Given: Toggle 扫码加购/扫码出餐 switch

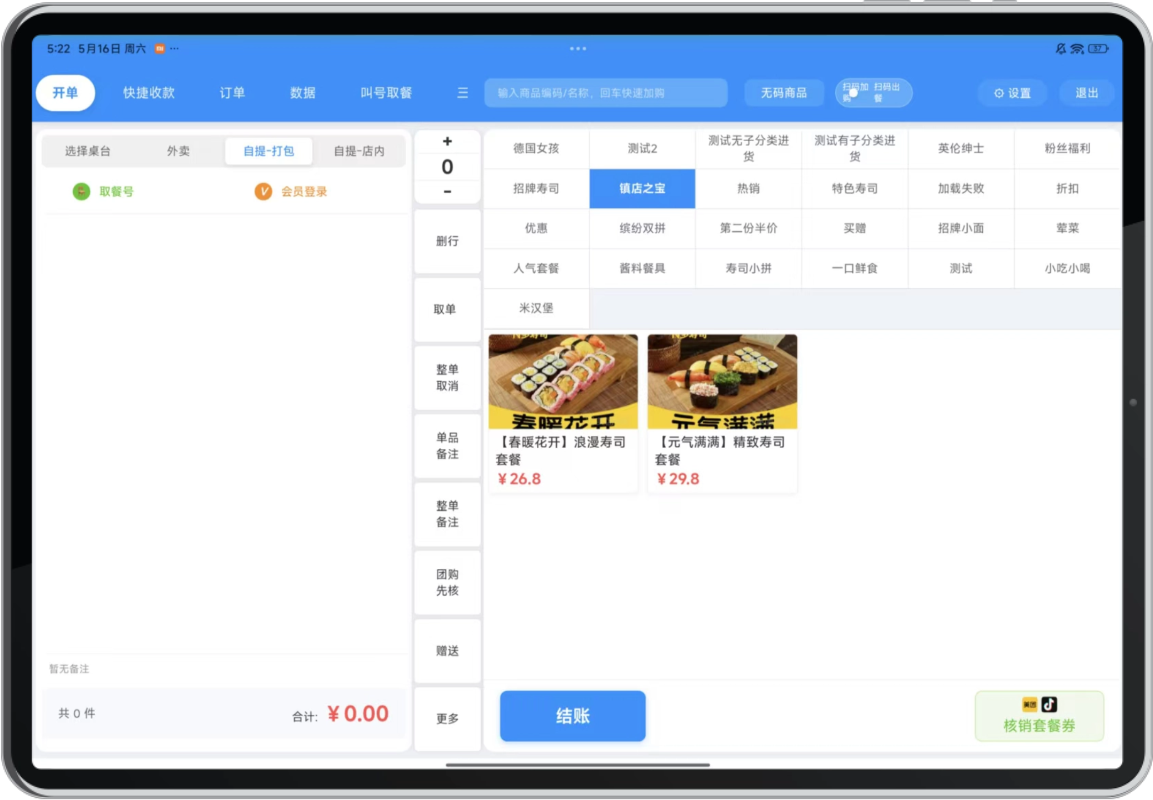Looking at the screenshot, I should click(874, 93).
